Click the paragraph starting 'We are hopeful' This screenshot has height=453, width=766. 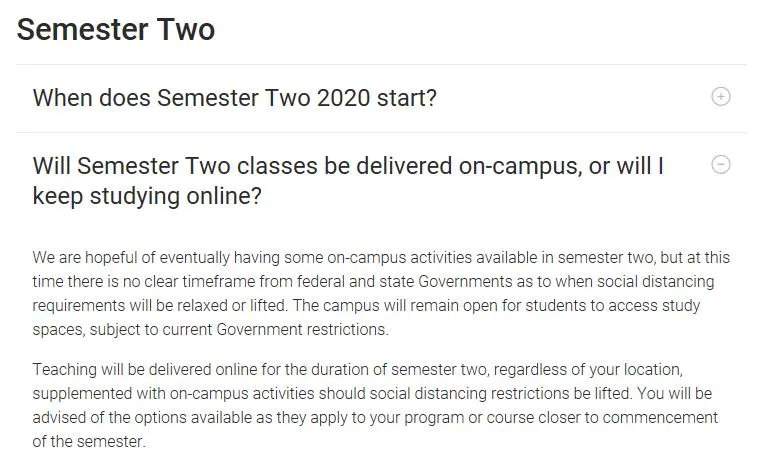(381, 293)
